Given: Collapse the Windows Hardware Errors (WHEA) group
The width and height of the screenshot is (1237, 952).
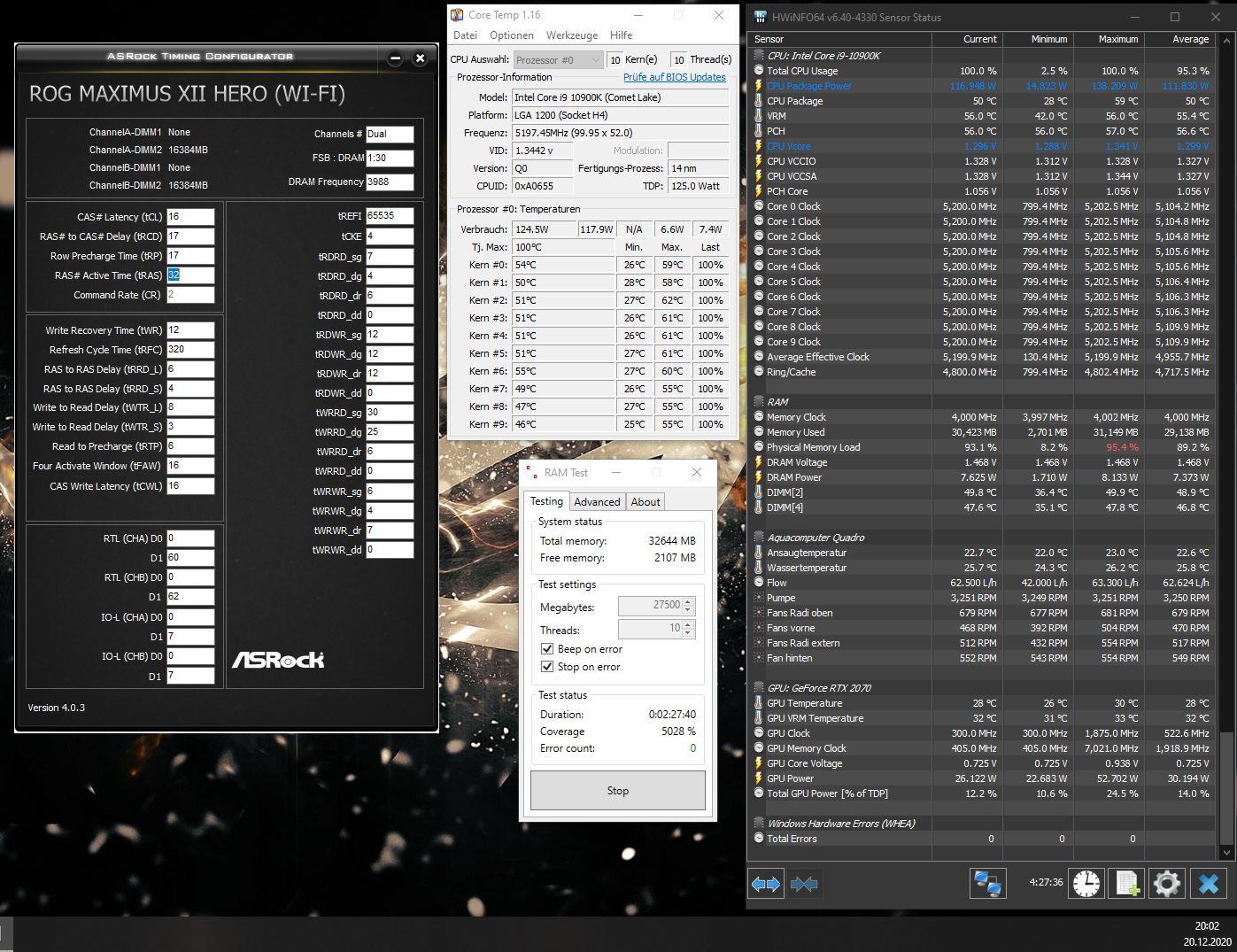Looking at the screenshot, I should click(759, 824).
